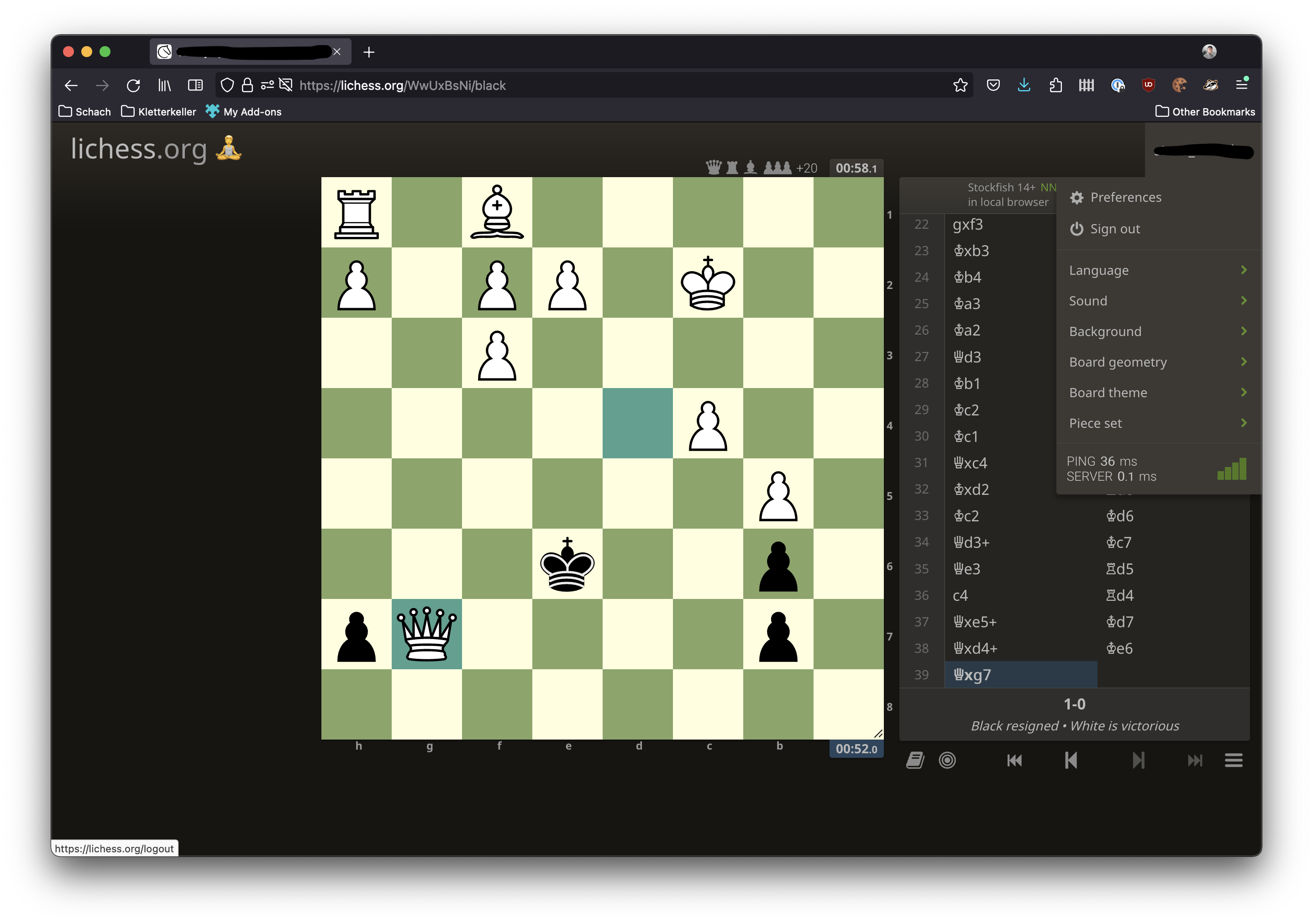This screenshot has width=1313, height=924.
Task: Open the opening book explorer icon
Action: (915, 761)
